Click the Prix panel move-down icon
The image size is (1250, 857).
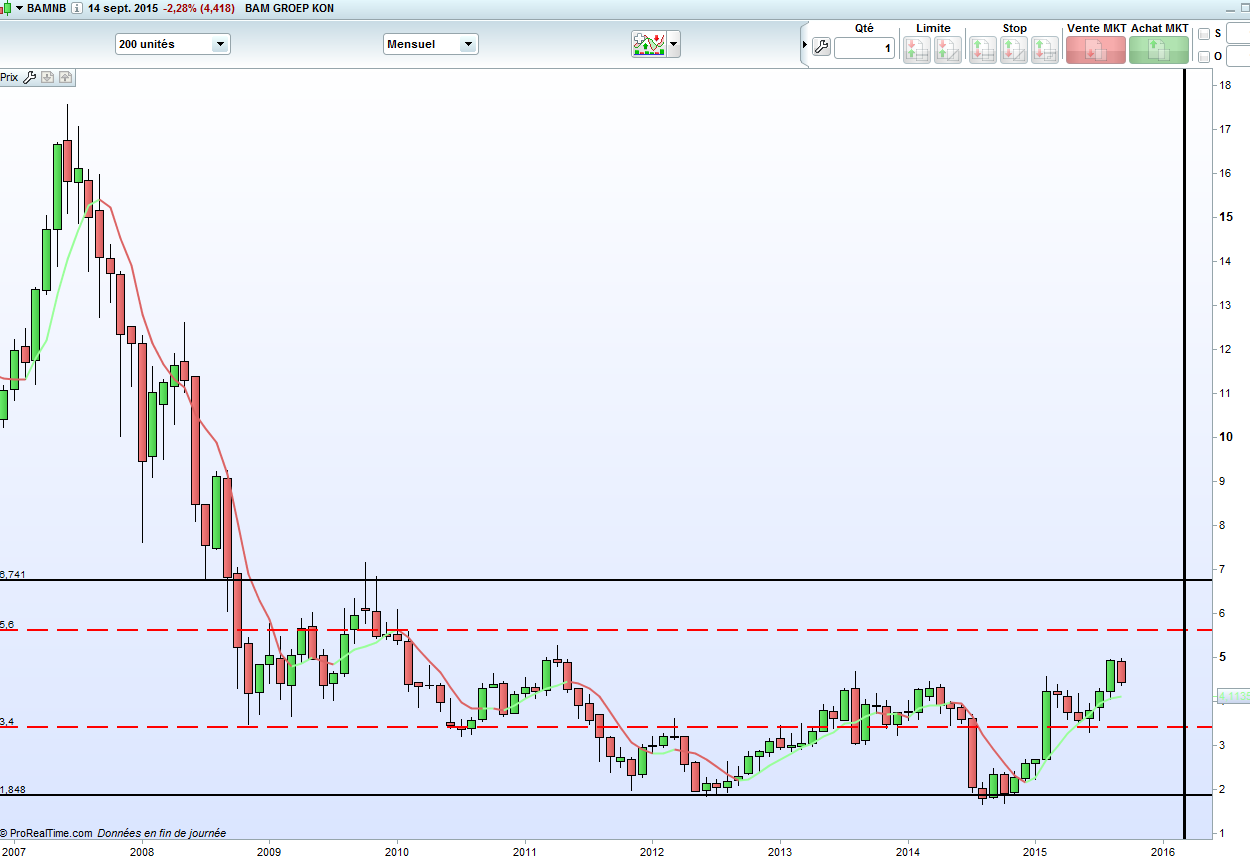(x=47, y=77)
